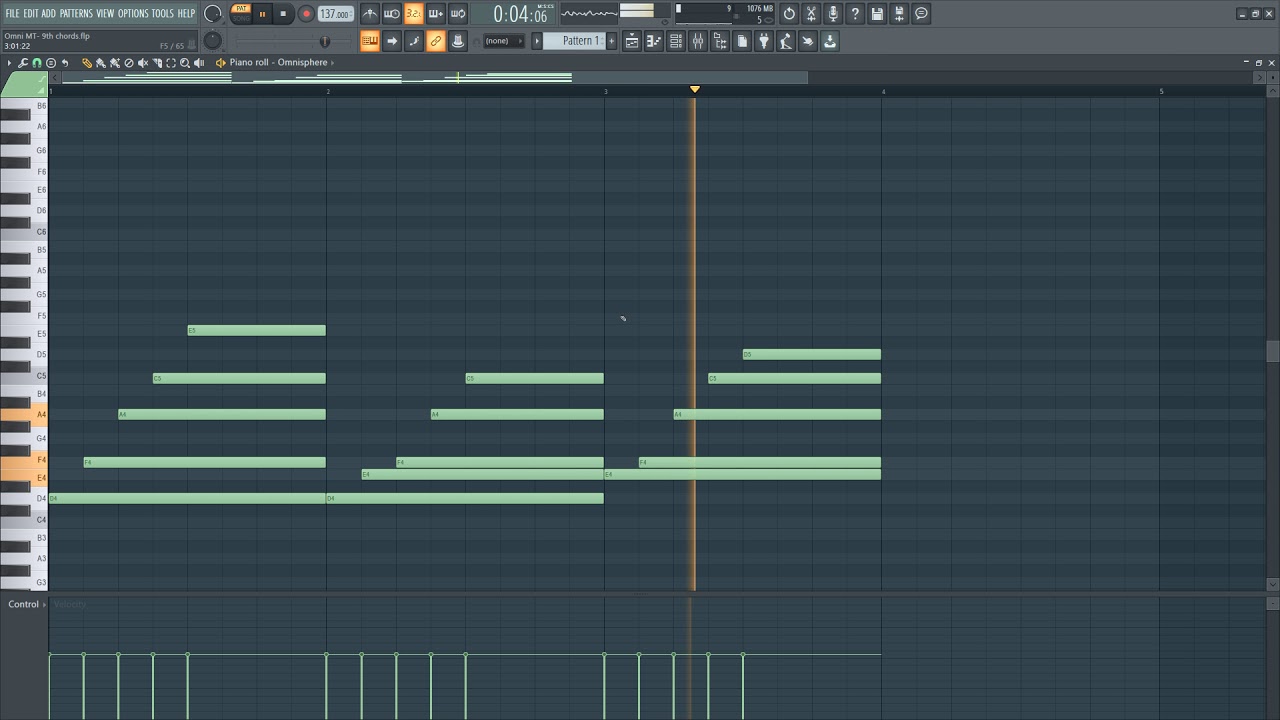Toggle overdub blend recording

click(x=436, y=14)
